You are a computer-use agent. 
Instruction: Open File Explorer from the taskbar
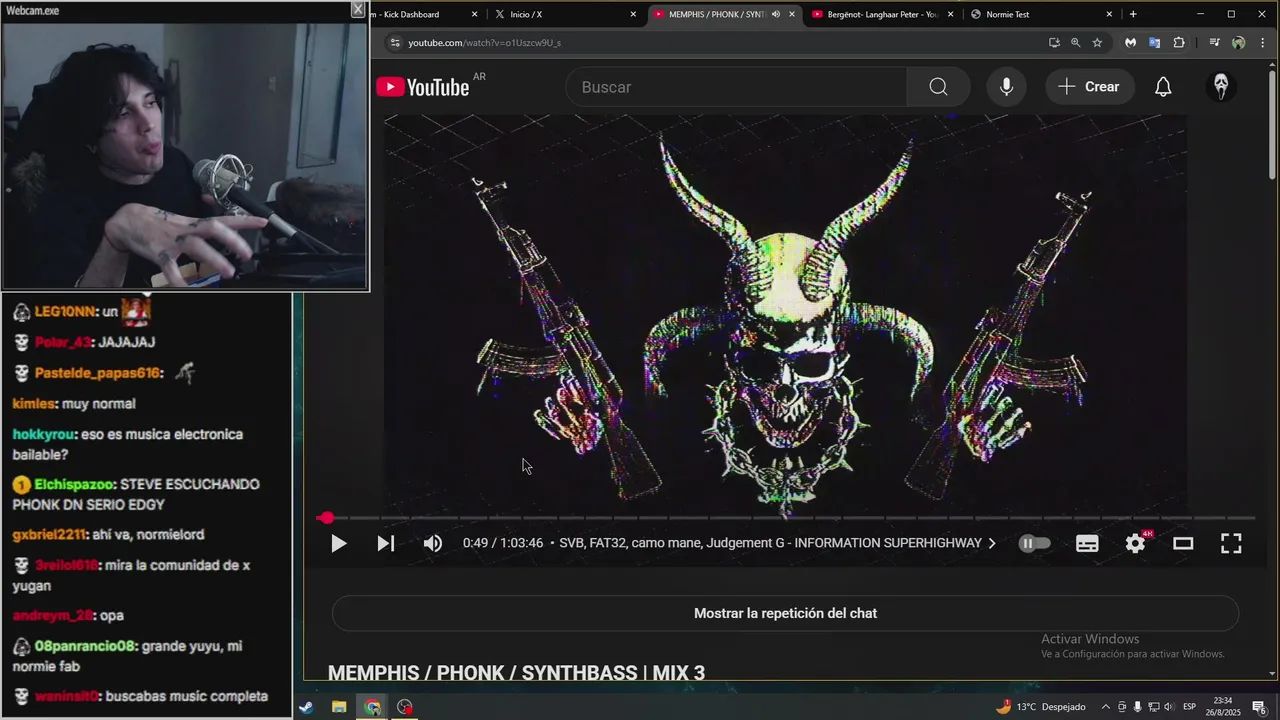click(339, 707)
